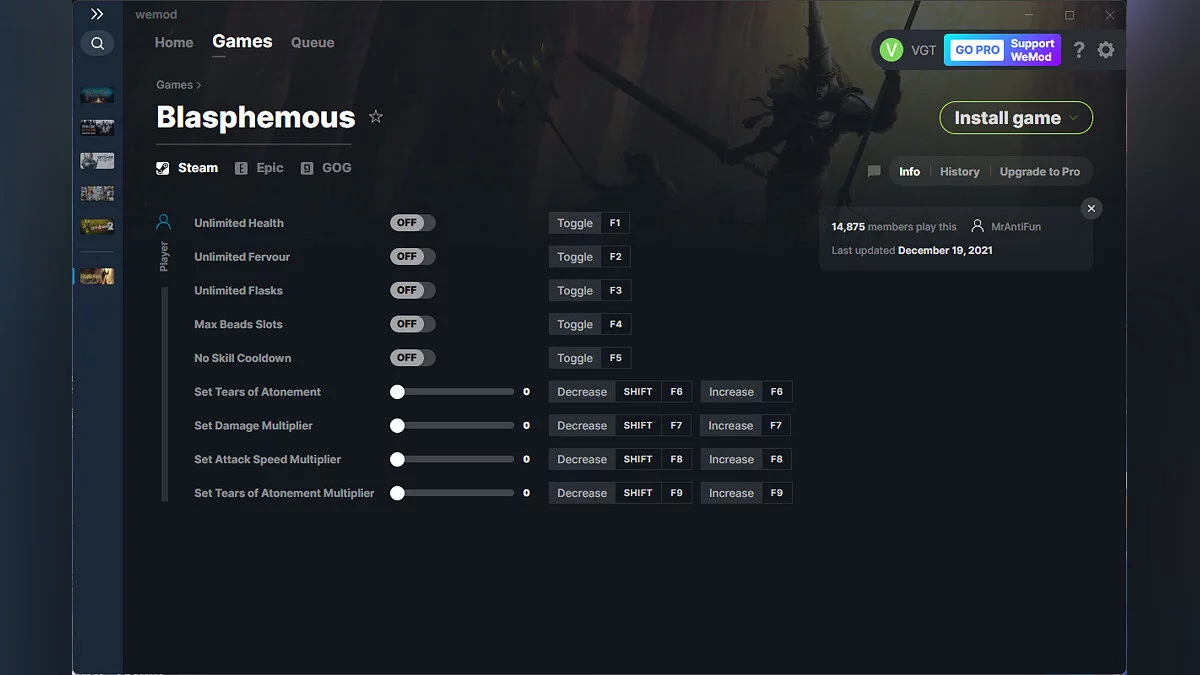Screen dimensions: 1200x675
Task: Click the Set Tears of Atonement slider
Action: pos(455,392)
